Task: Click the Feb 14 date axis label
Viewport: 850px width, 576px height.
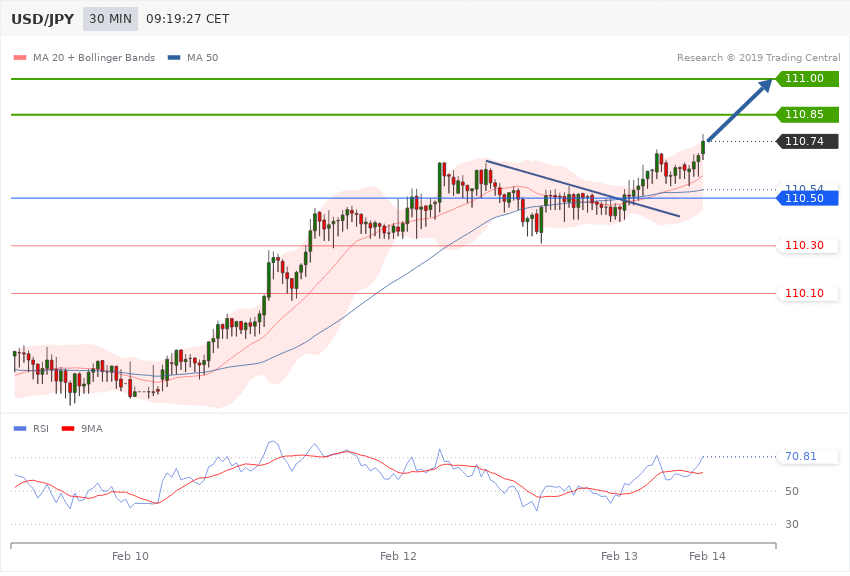Action: 707,556
